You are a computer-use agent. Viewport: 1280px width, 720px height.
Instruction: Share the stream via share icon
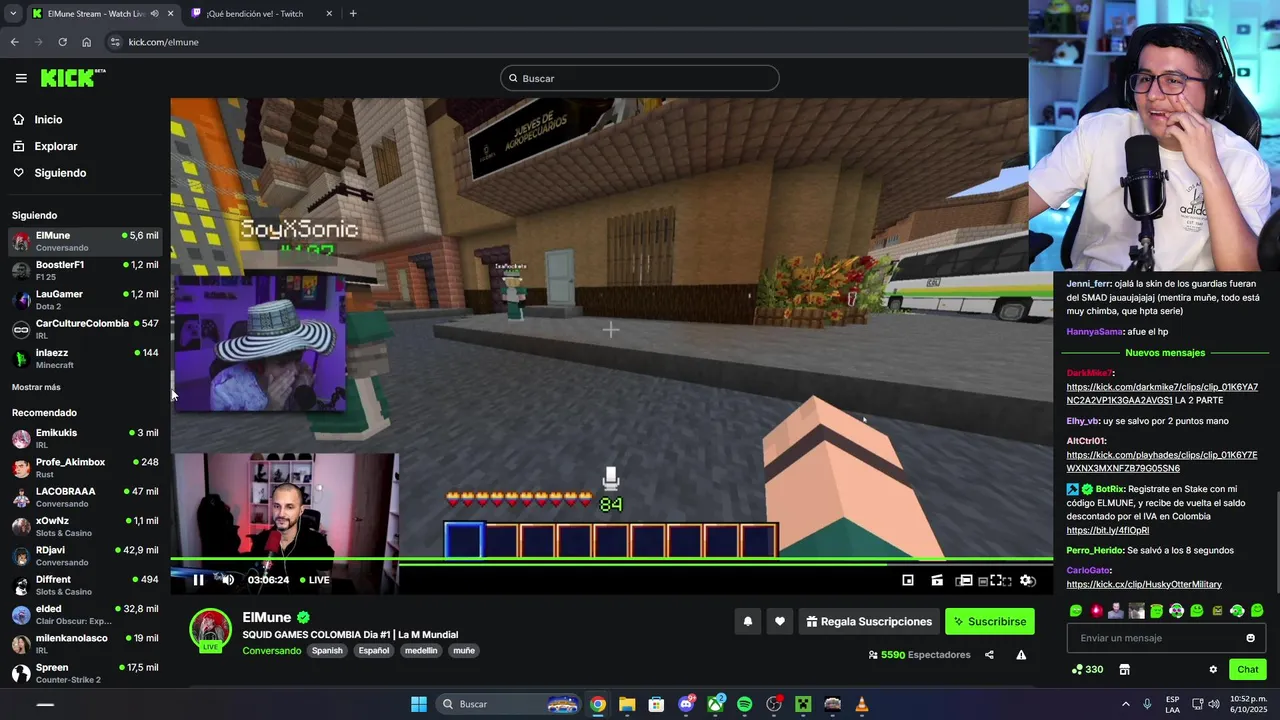989,655
